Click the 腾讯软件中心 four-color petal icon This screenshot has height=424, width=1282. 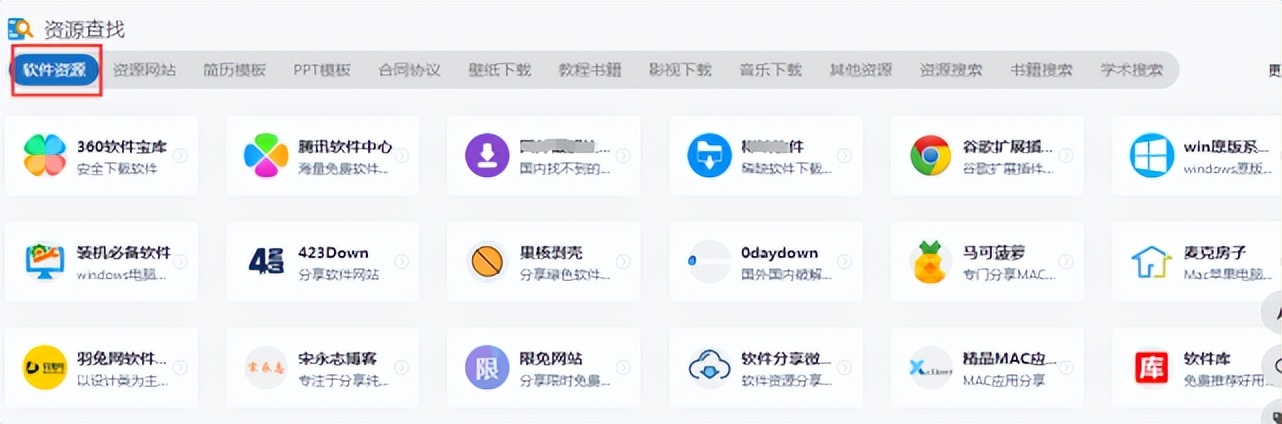coord(266,155)
